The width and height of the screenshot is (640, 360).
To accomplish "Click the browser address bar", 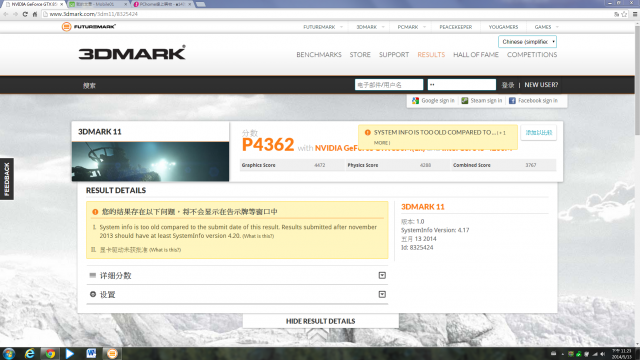I will point(327,14).
